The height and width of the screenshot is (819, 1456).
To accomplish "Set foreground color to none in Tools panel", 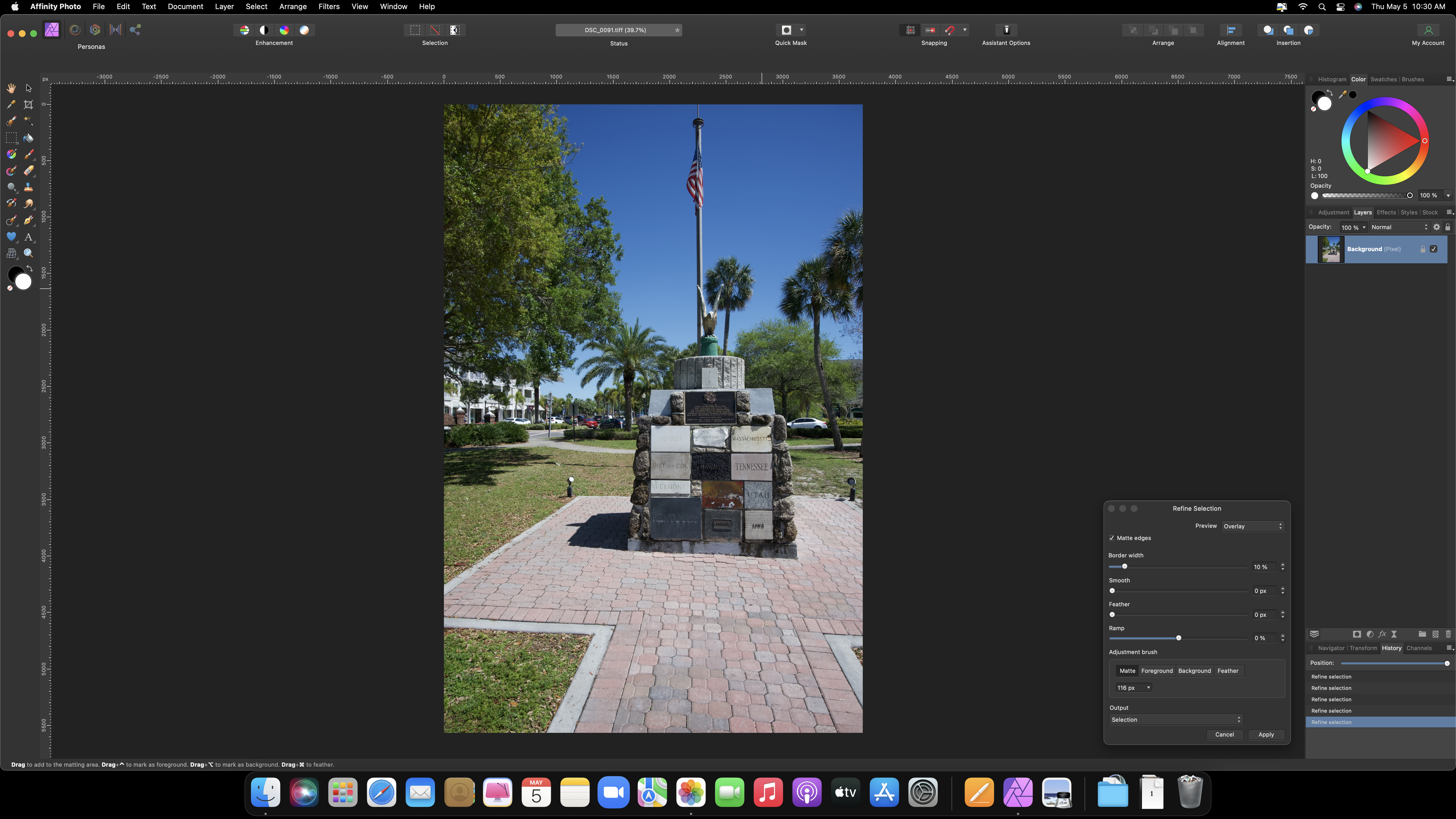I will point(10,288).
